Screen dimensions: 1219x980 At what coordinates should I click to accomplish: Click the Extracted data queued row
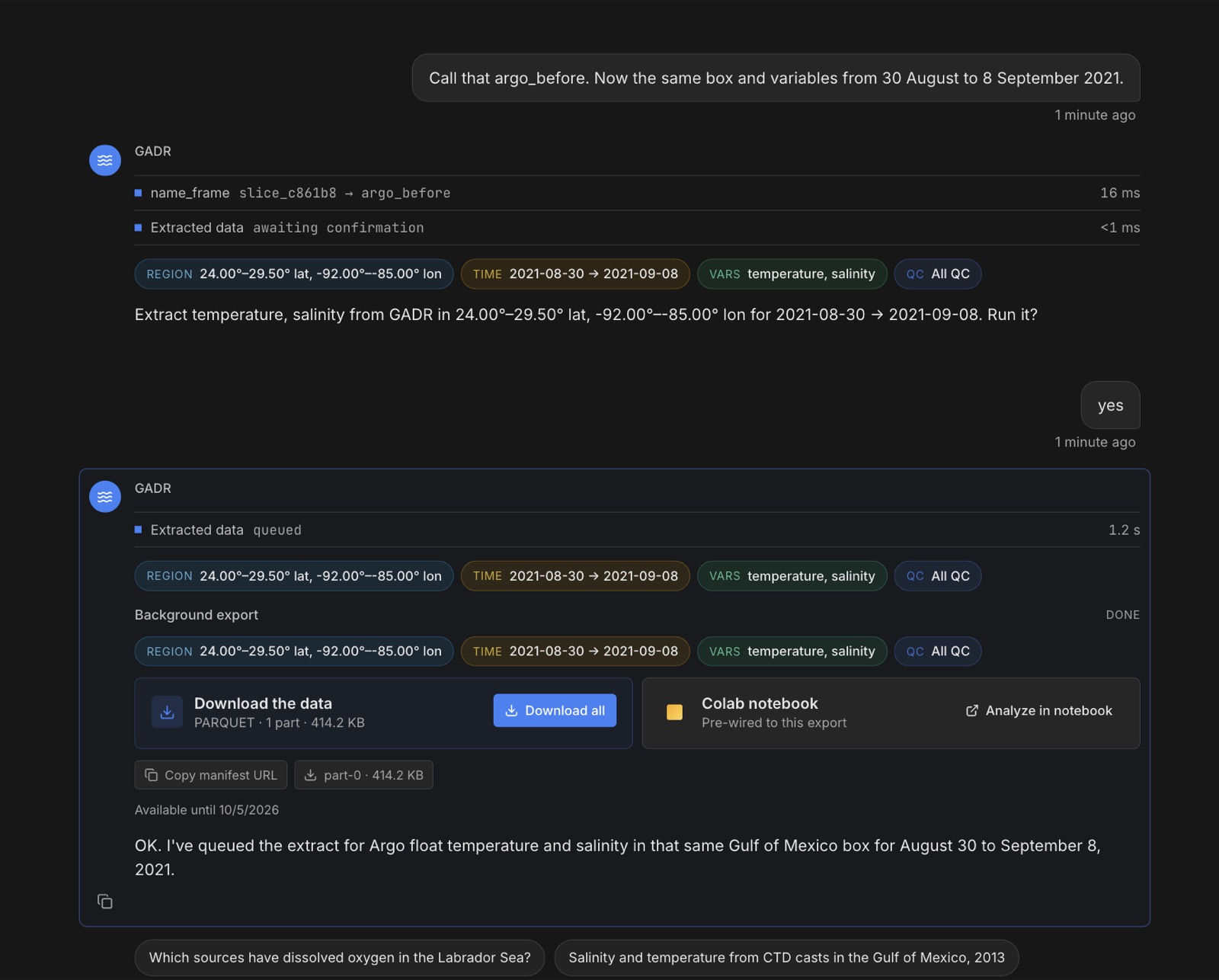tap(637, 530)
